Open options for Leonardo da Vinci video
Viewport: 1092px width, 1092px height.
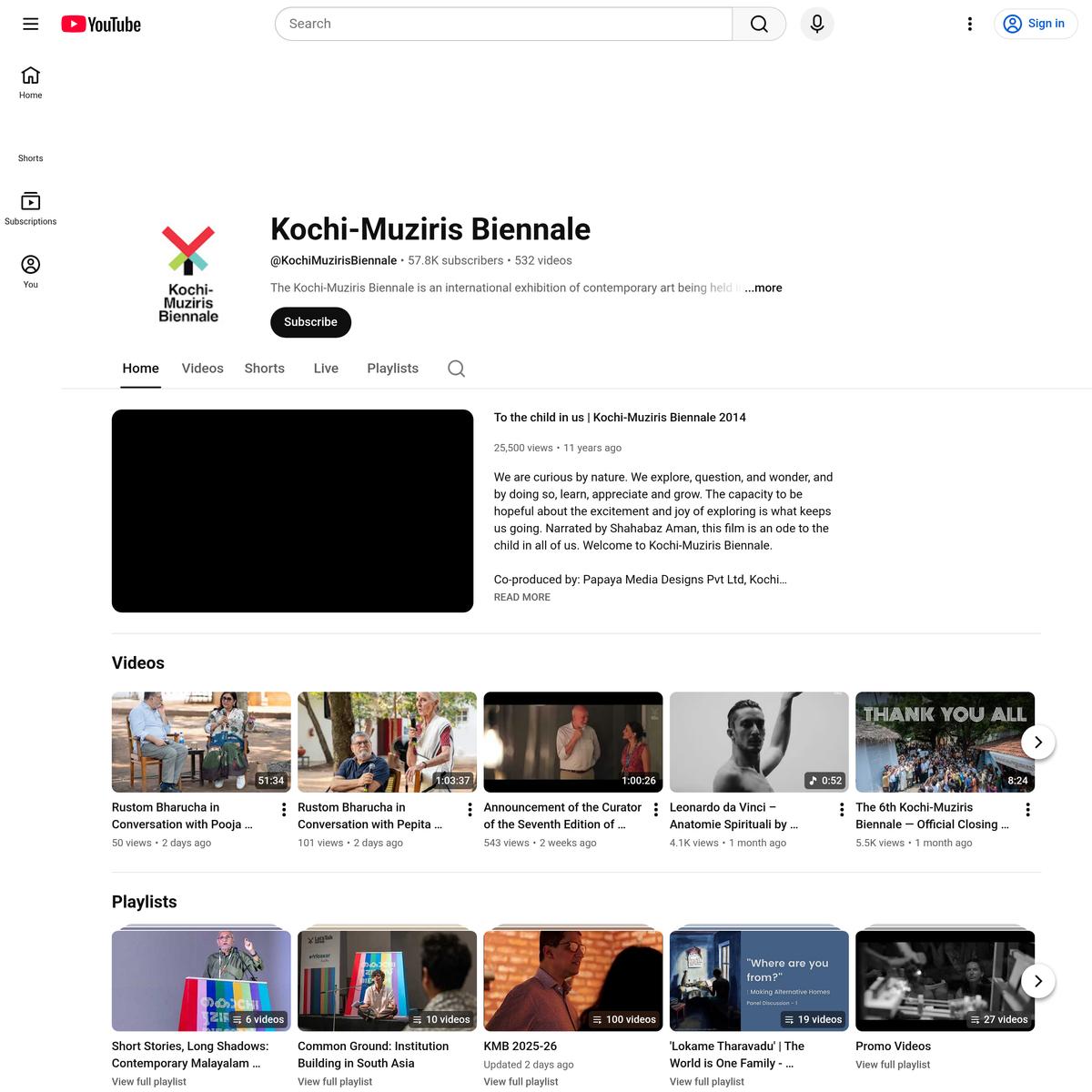tap(842, 809)
